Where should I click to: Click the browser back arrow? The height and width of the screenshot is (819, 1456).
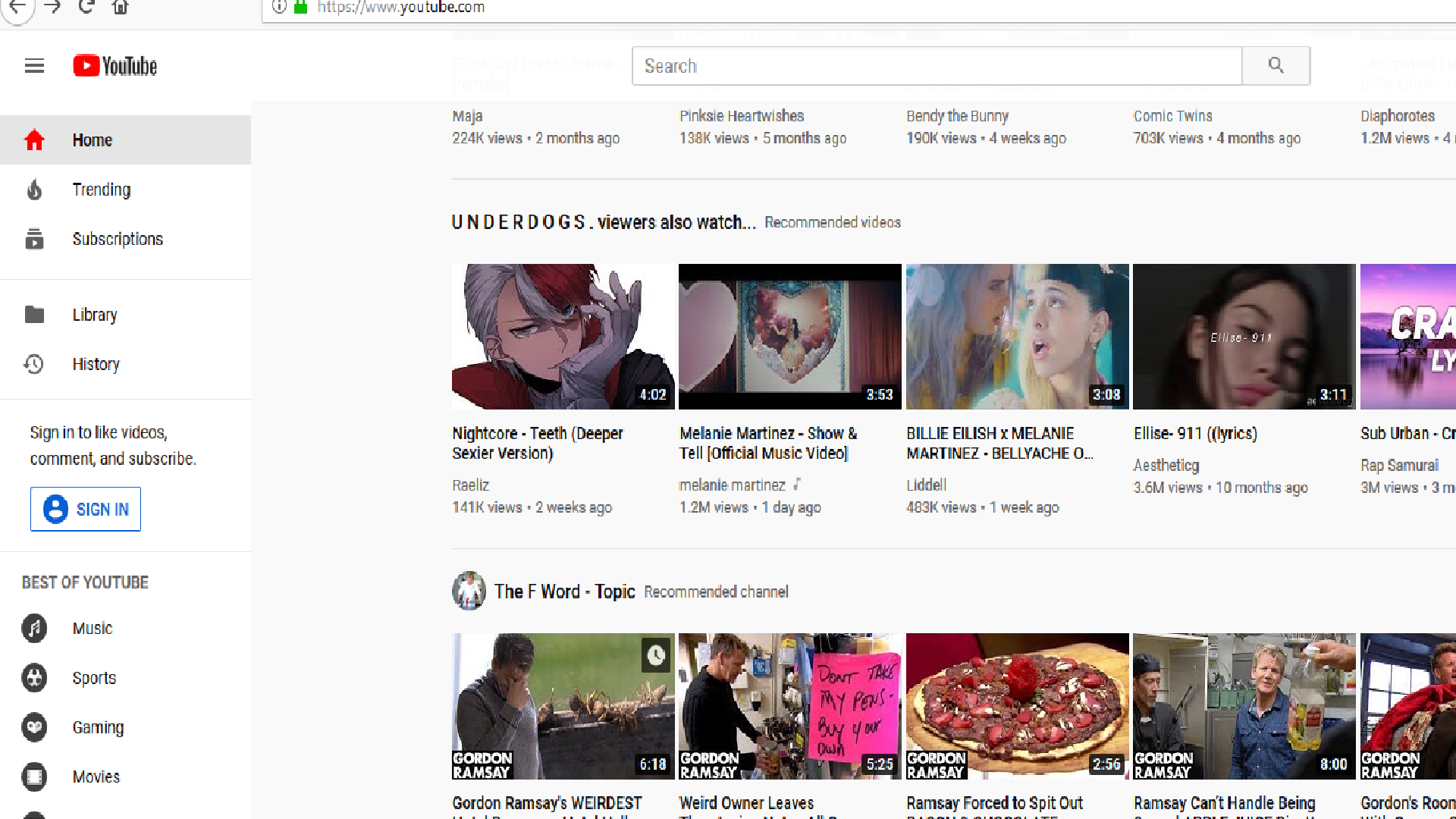click(17, 8)
